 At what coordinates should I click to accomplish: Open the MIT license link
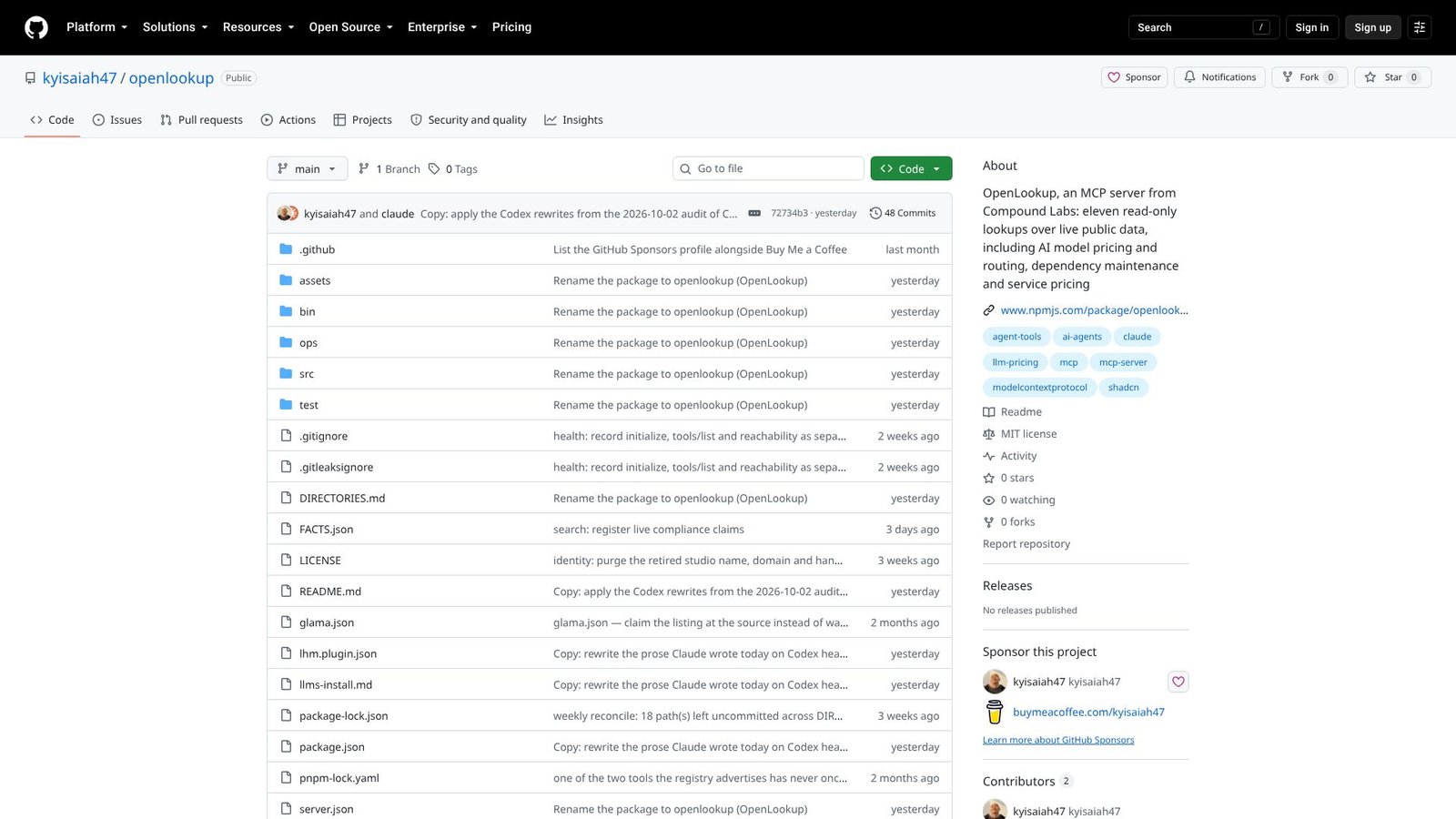pos(1019,434)
